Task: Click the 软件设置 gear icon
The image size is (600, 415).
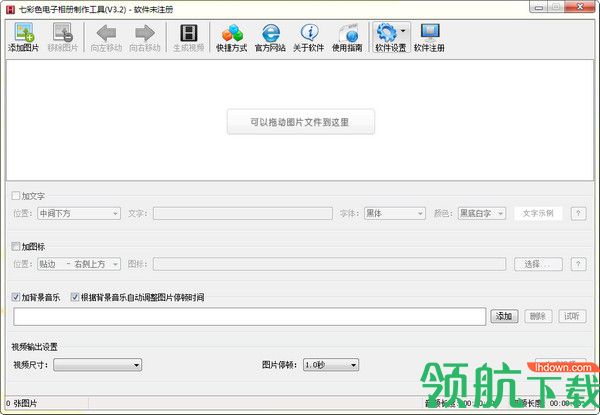Action: point(386,33)
